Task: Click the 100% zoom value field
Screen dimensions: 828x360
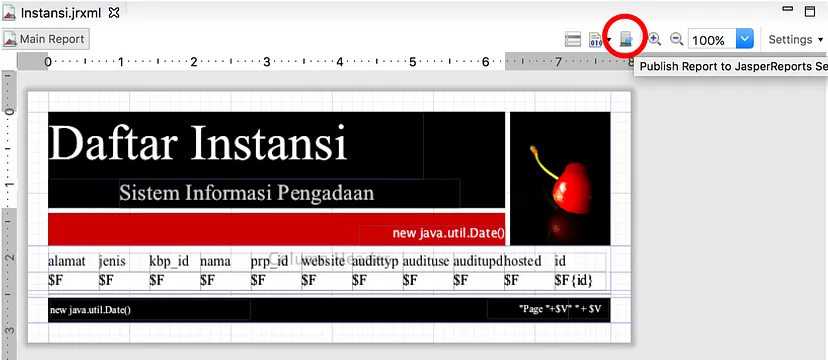Action: pos(712,40)
